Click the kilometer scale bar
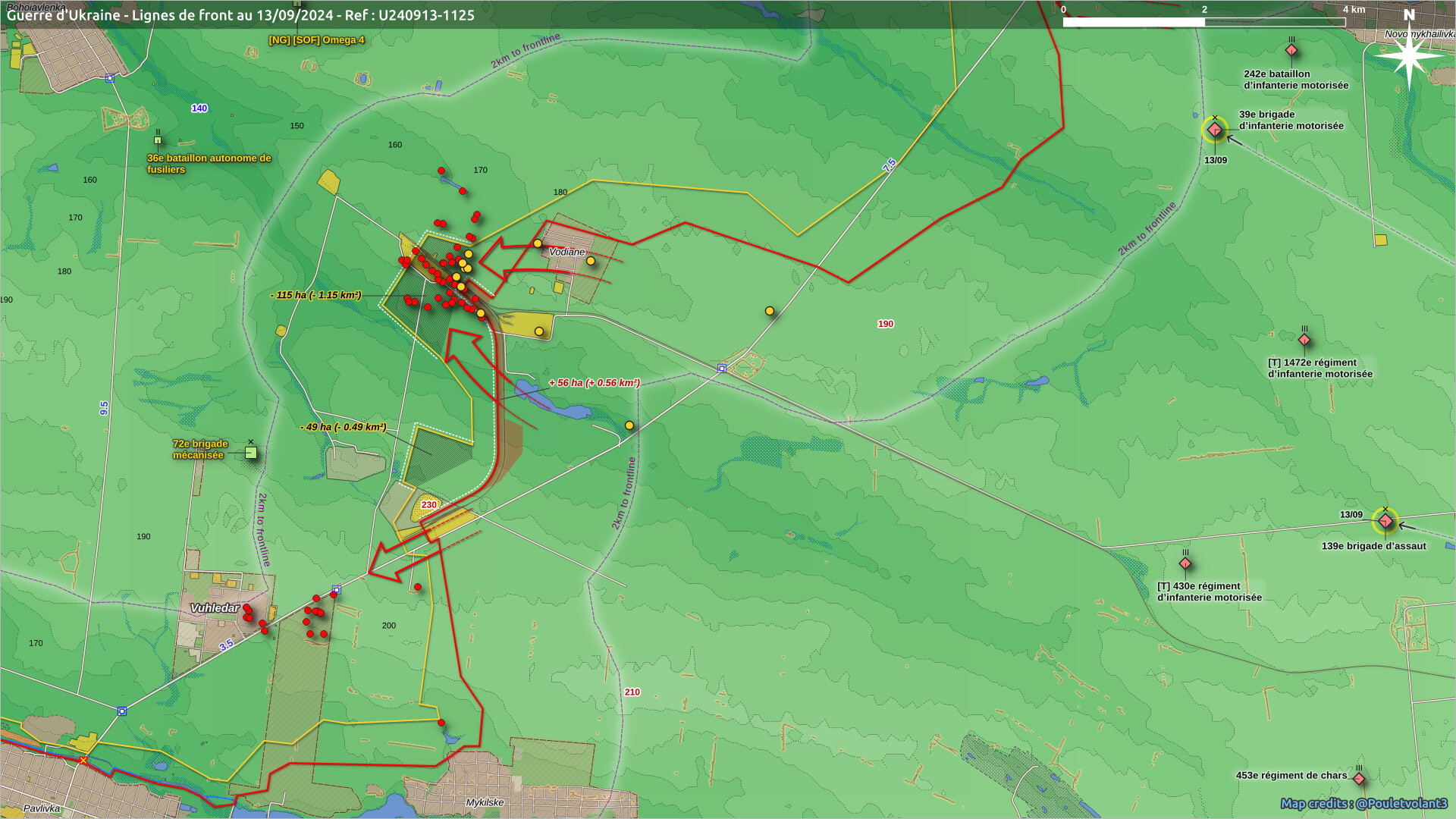Image resolution: width=1456 pixels, height=819 pixels. [1203, 22]
